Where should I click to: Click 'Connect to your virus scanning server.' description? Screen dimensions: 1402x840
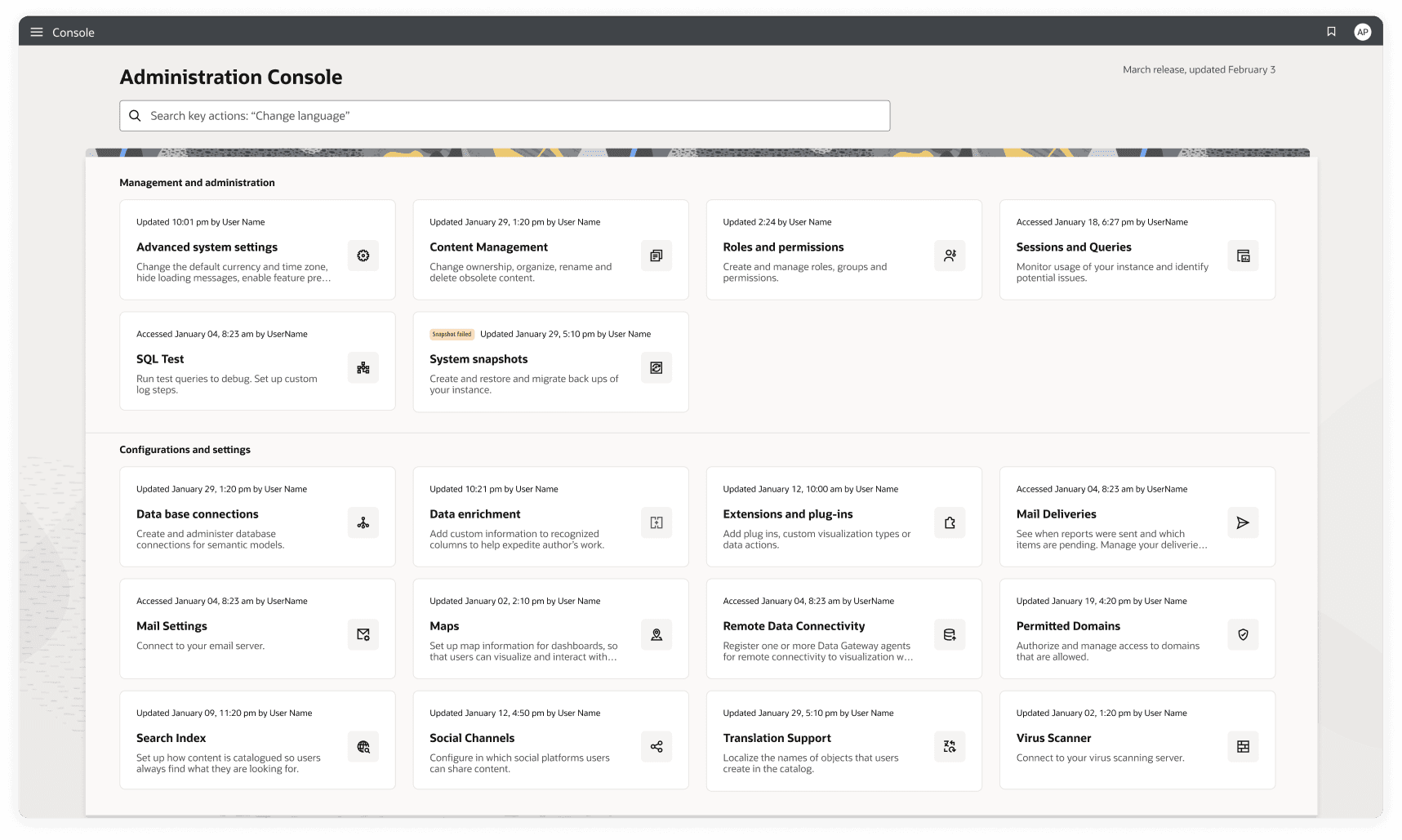(1100, 758)
